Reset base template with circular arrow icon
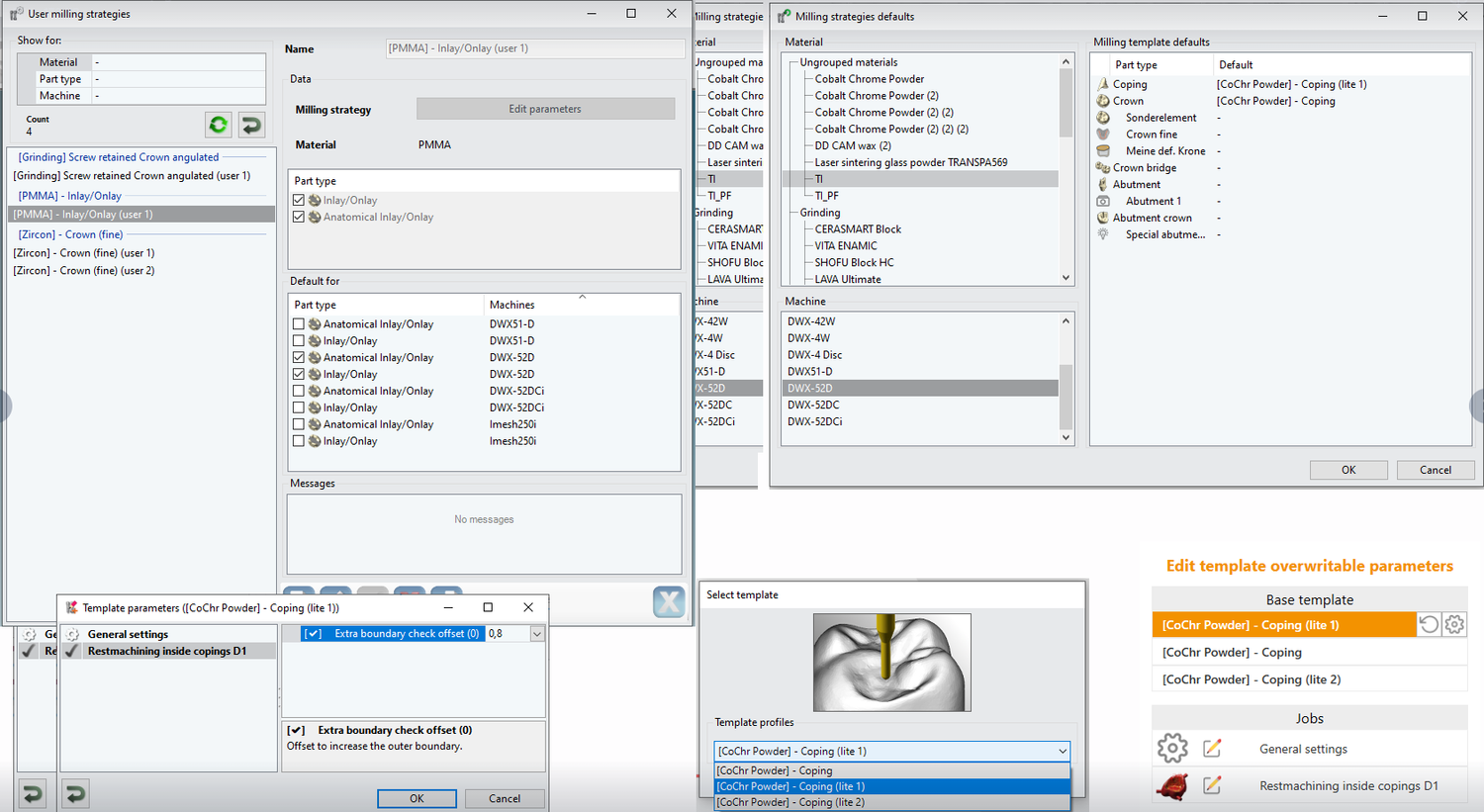Image resolution: width=1484 pixels, height=812 pixels. pyautogui.click(x=1429, y=624)
